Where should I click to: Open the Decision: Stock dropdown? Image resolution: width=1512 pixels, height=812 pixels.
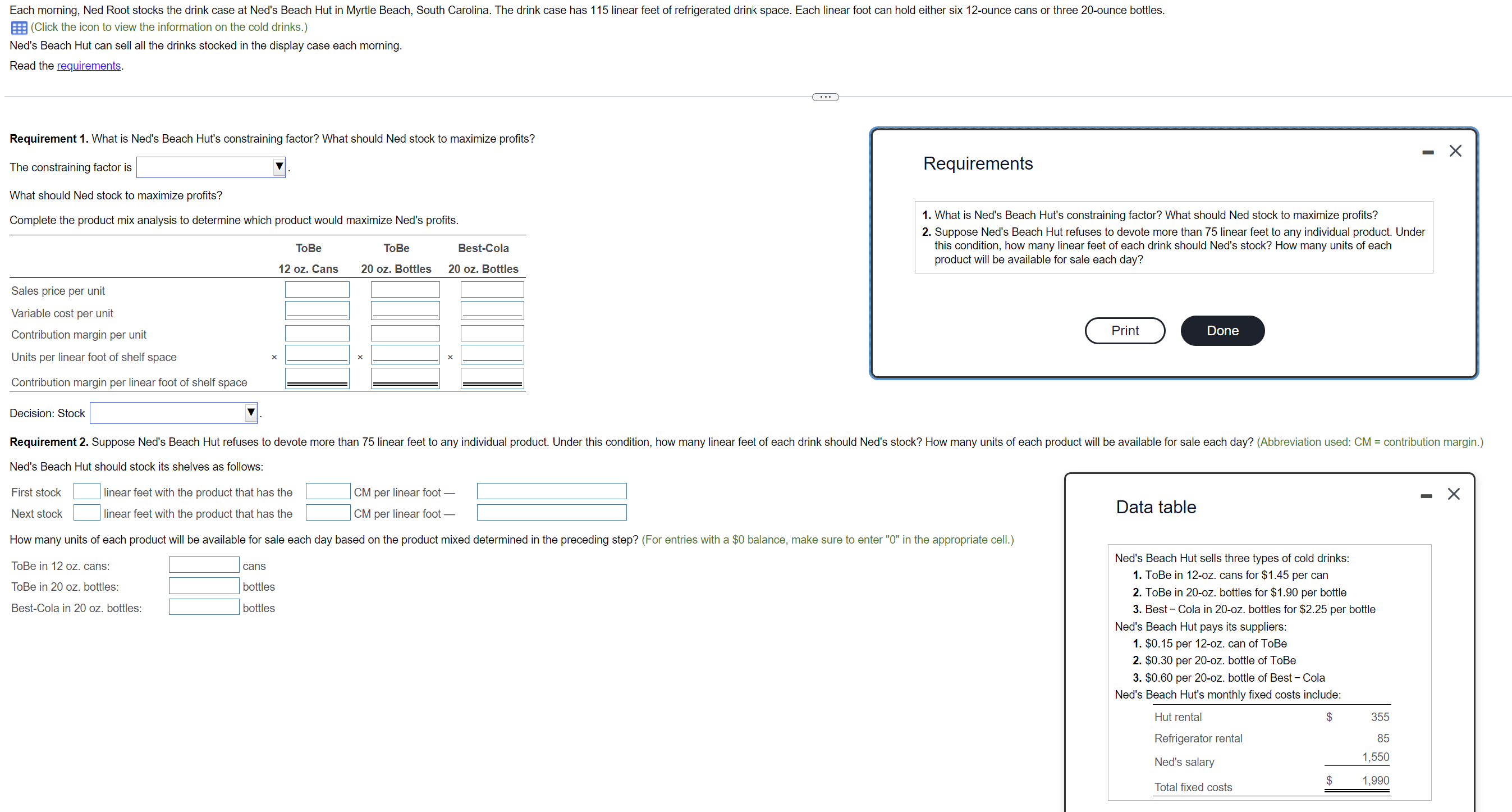click(173, 413)
